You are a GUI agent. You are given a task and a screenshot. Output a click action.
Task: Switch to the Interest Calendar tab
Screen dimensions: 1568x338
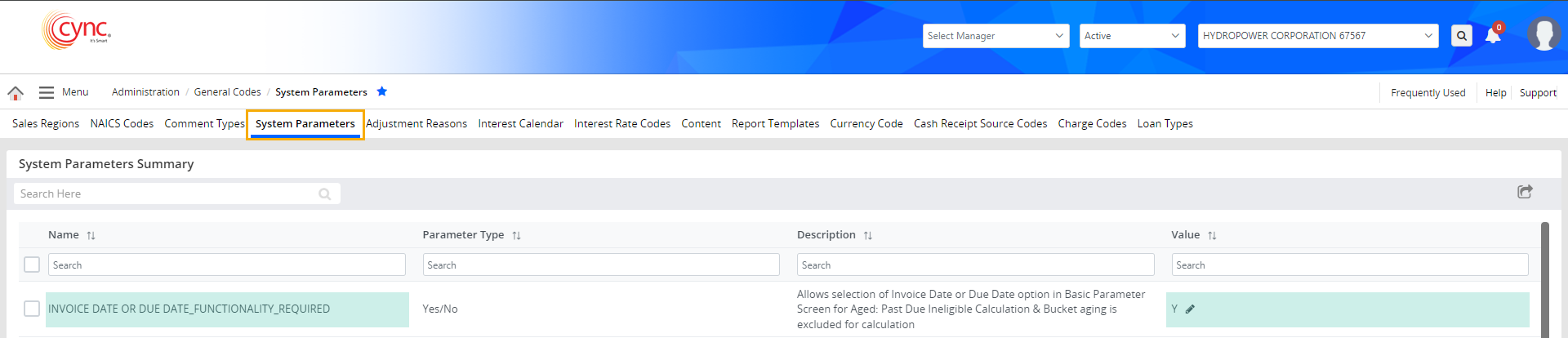pos(520,124)
